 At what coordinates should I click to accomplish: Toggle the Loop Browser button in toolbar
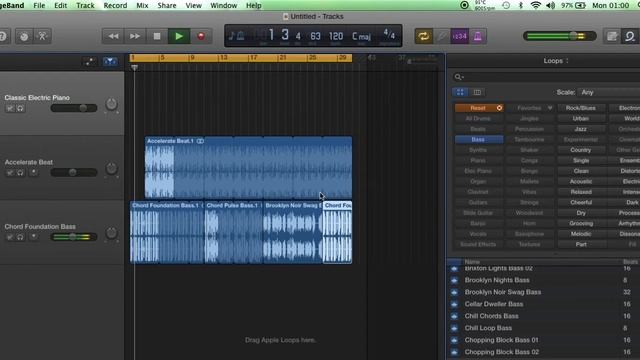[x=630, y=36]
